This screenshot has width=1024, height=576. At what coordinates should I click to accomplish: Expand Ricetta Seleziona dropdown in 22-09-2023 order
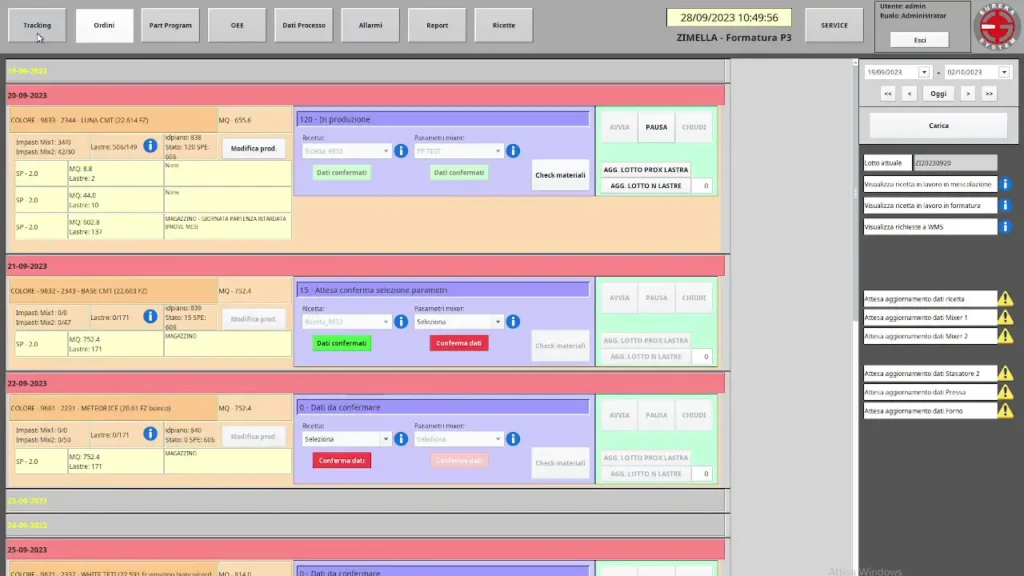pyautogui.click(x=385, y=439)
